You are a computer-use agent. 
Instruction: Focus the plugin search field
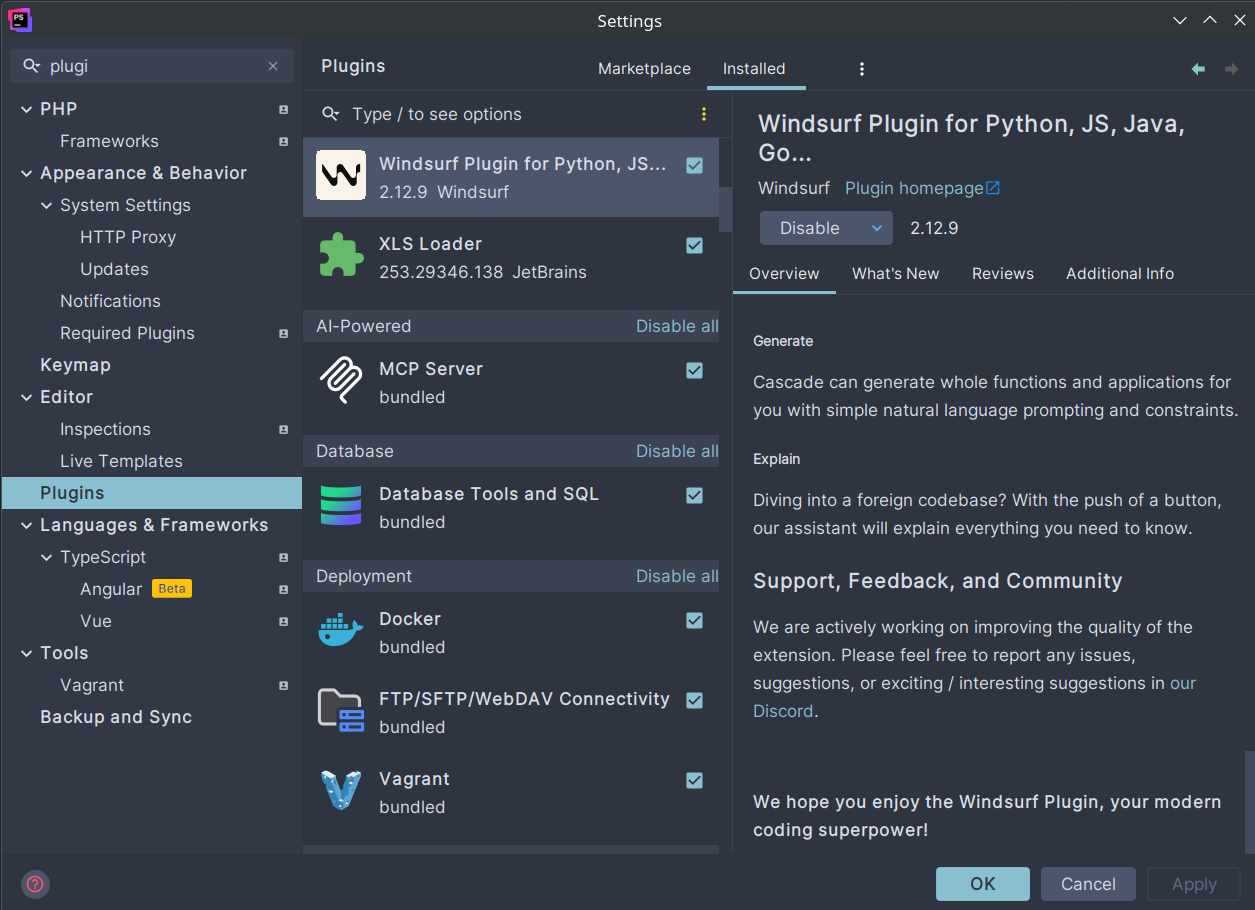coord(520,114)
